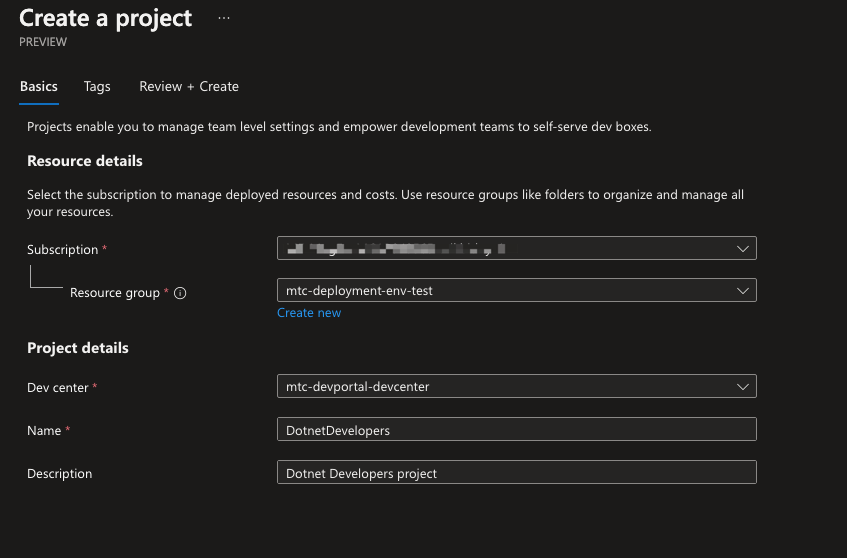Click the Dev center chevron arrow
This screenshot has width=847, height=558.
(742, 386)
